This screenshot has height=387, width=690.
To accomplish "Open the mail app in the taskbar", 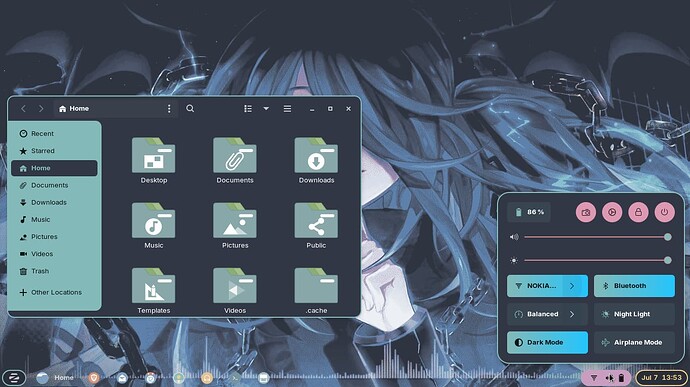I will click(122, 377).
